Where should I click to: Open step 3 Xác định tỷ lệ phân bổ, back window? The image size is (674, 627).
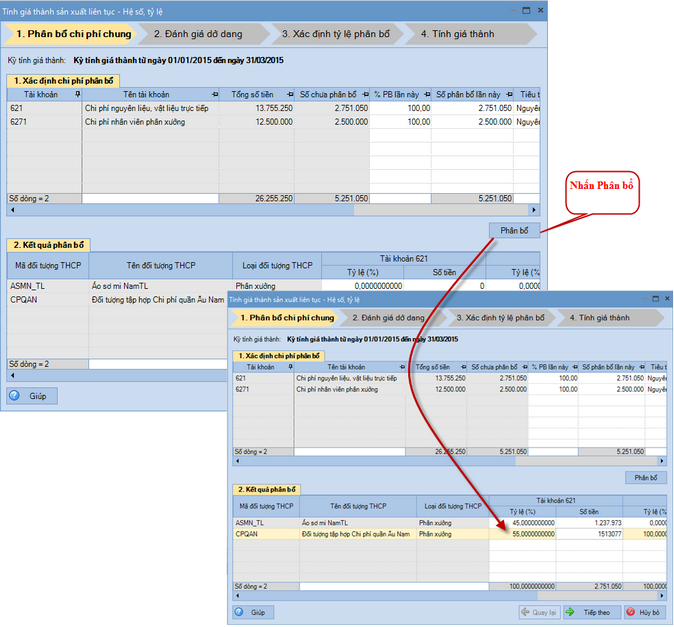pyautogui.click(x=337, y=34)
